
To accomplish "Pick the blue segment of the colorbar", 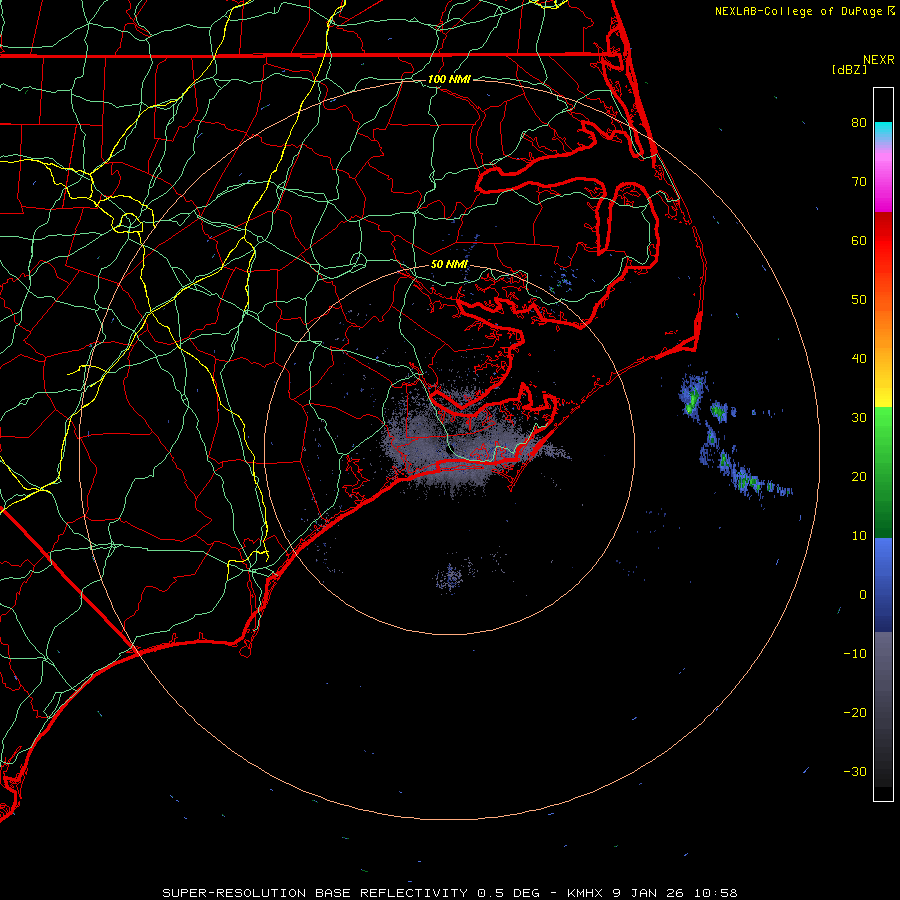I will (883, 584).
